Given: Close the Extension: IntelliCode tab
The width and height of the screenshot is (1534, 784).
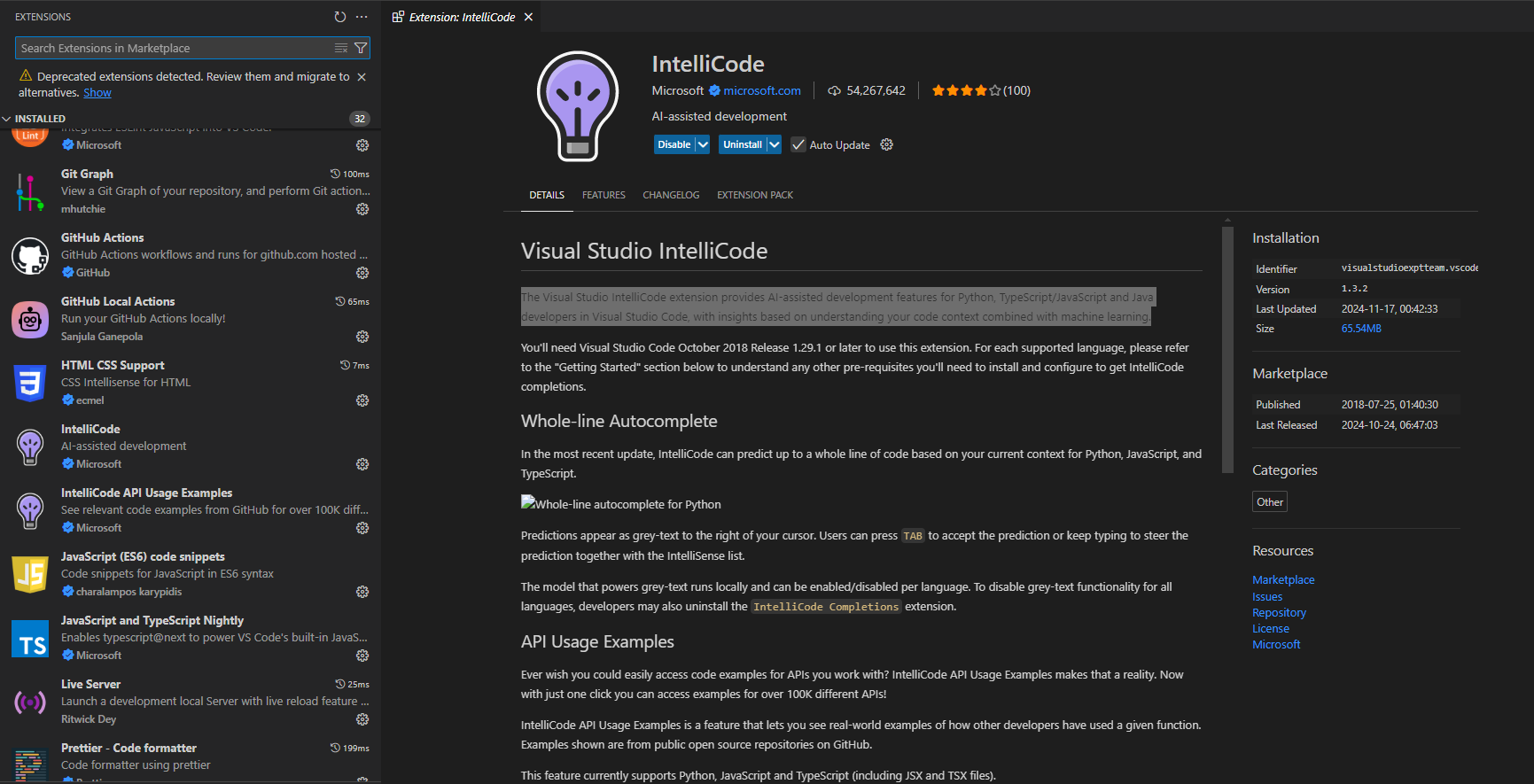Looking at the screenshot, I should (x=528, y=17).
